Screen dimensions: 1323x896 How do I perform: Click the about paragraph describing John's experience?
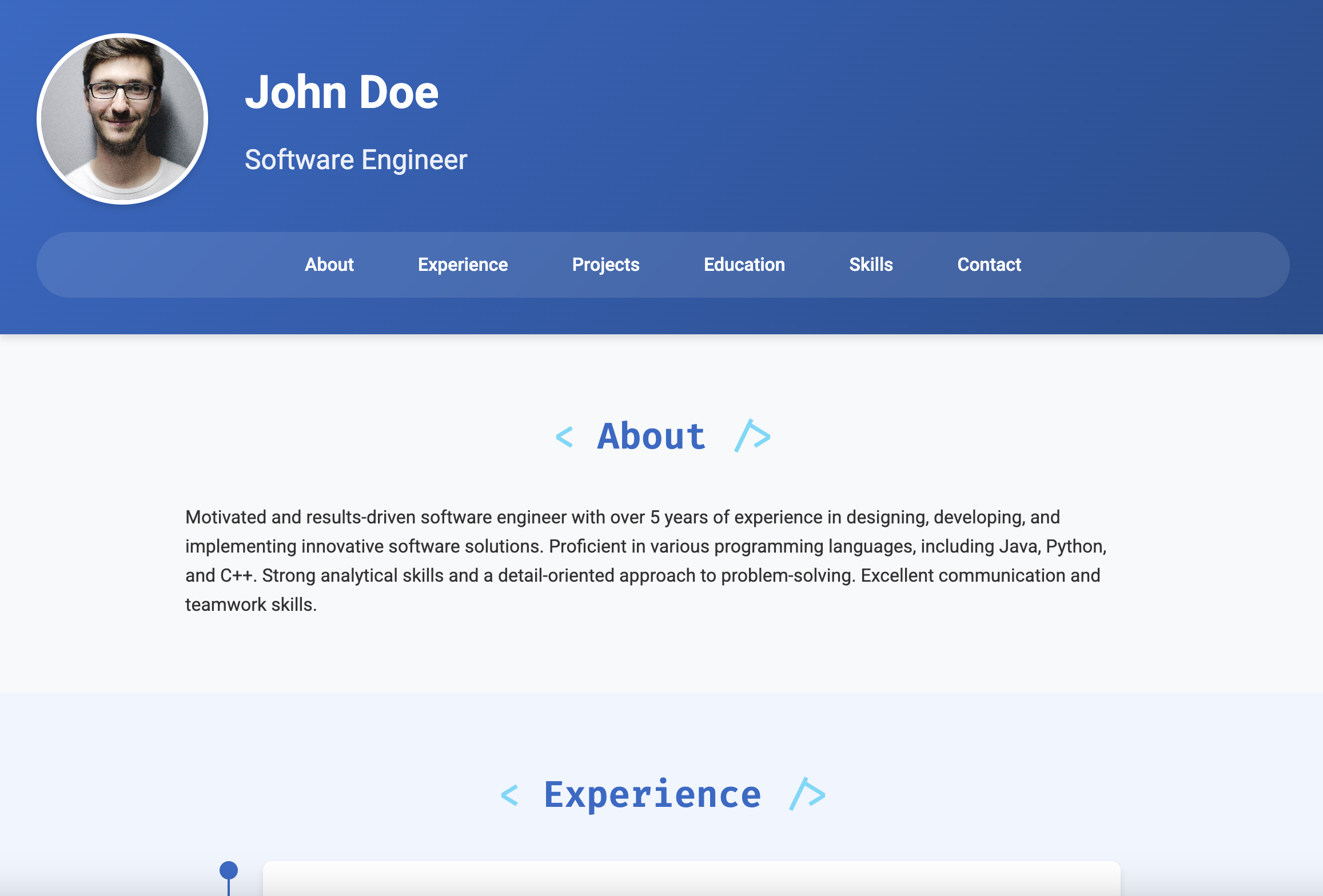tap(645, 560)
